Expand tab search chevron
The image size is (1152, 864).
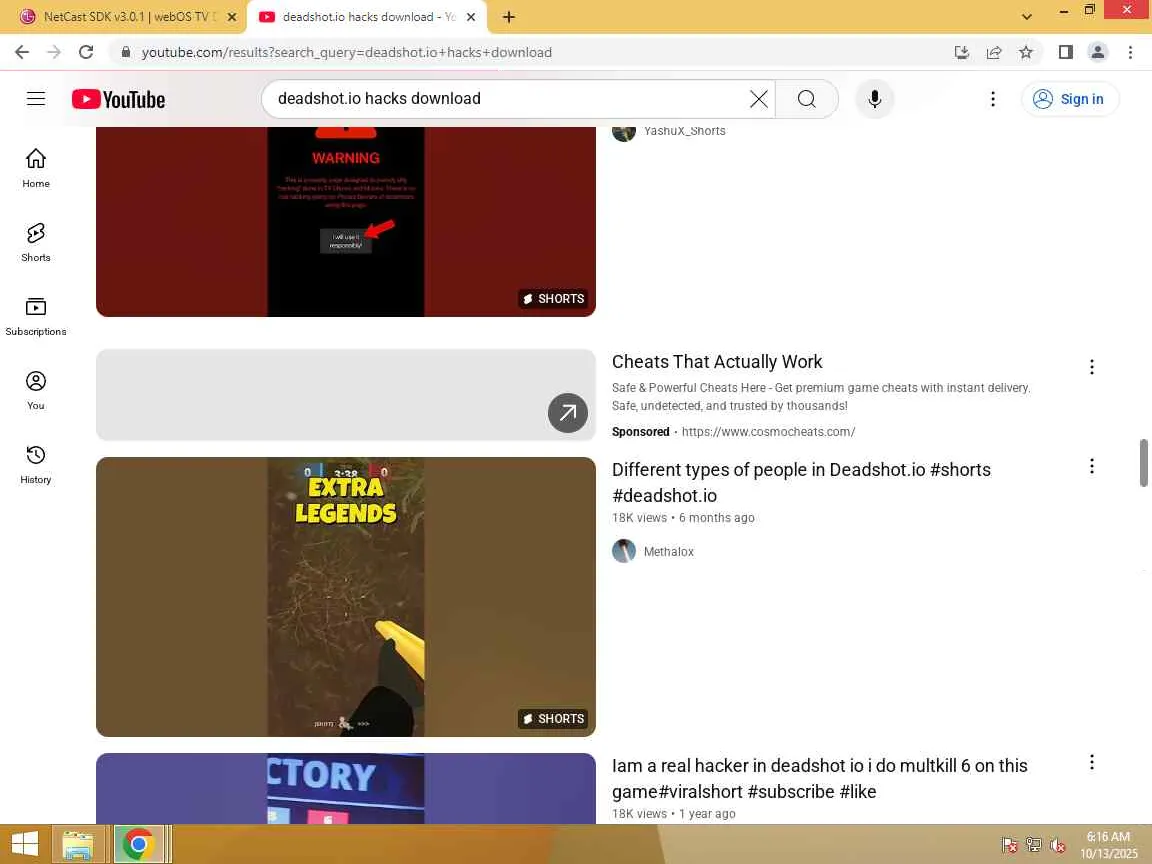[1026, 17]
